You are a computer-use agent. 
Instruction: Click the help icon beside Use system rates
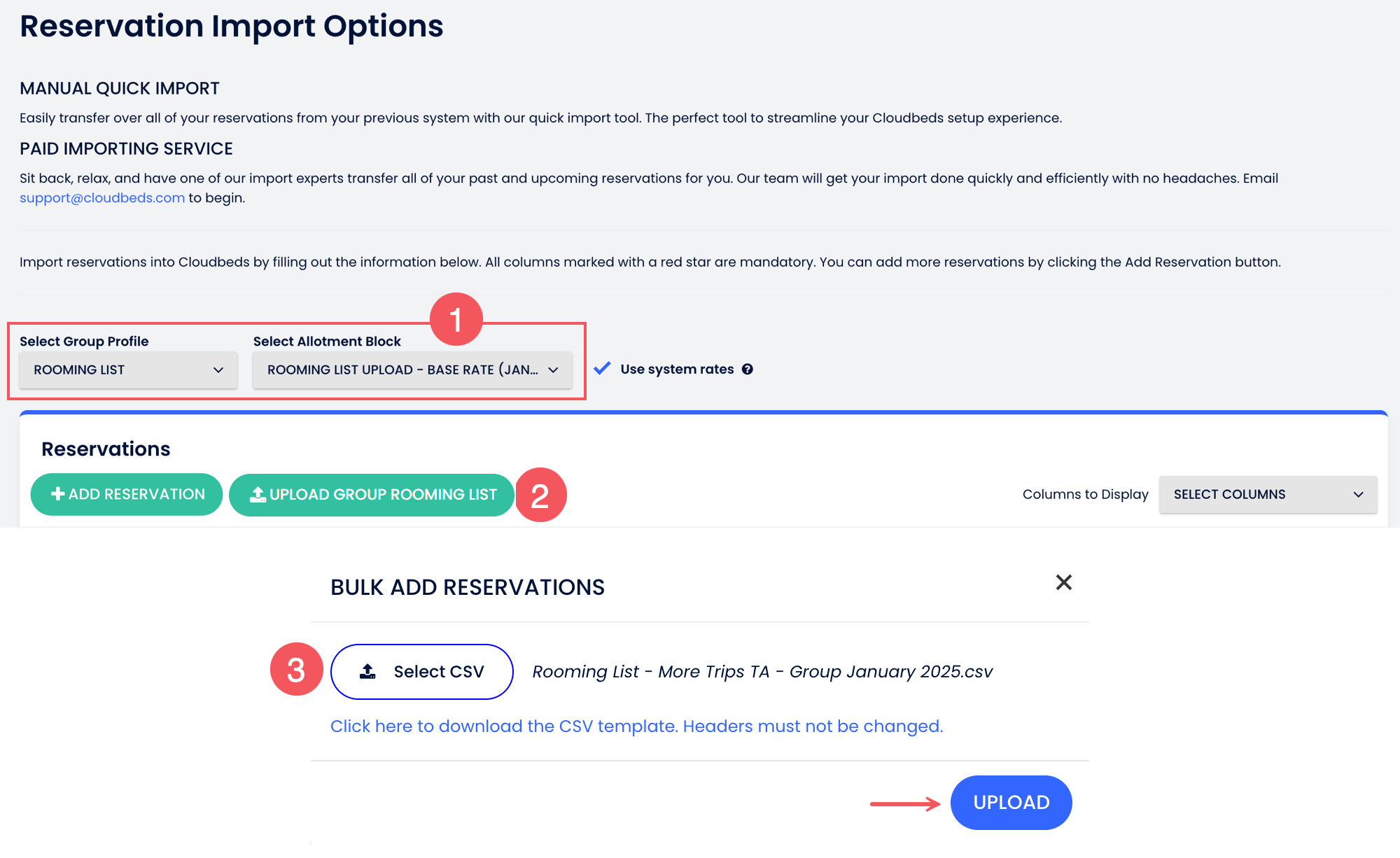pyautogui.click(x=748, y=370)
